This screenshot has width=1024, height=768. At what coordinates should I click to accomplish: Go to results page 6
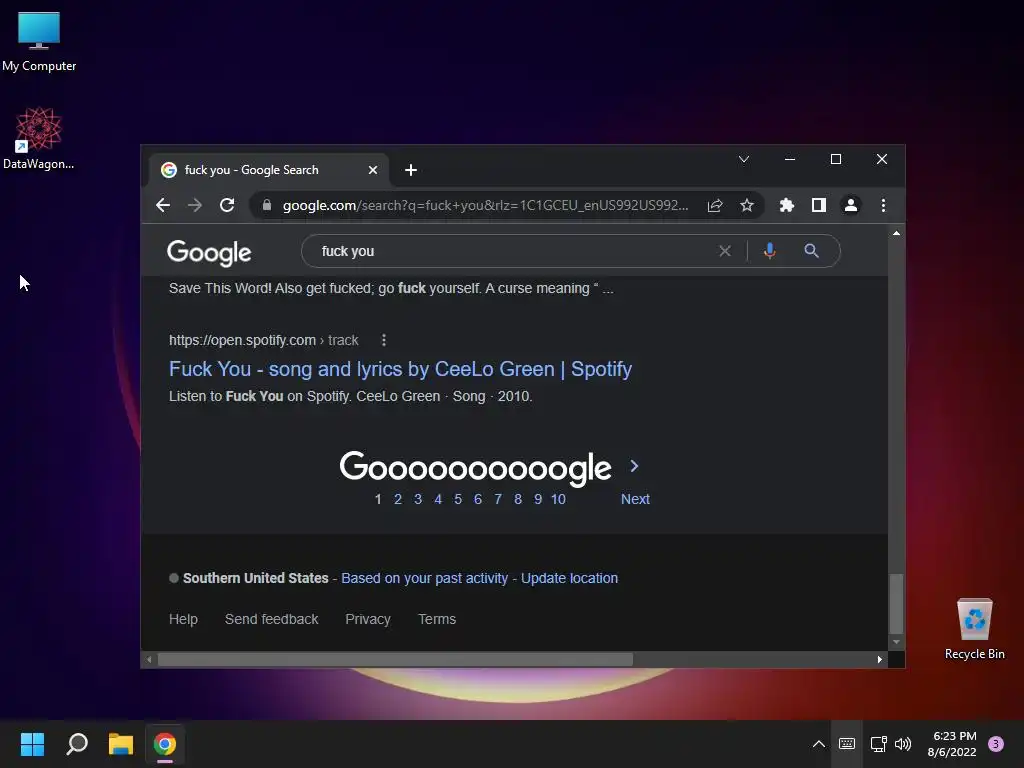click(x=478, y=499)
